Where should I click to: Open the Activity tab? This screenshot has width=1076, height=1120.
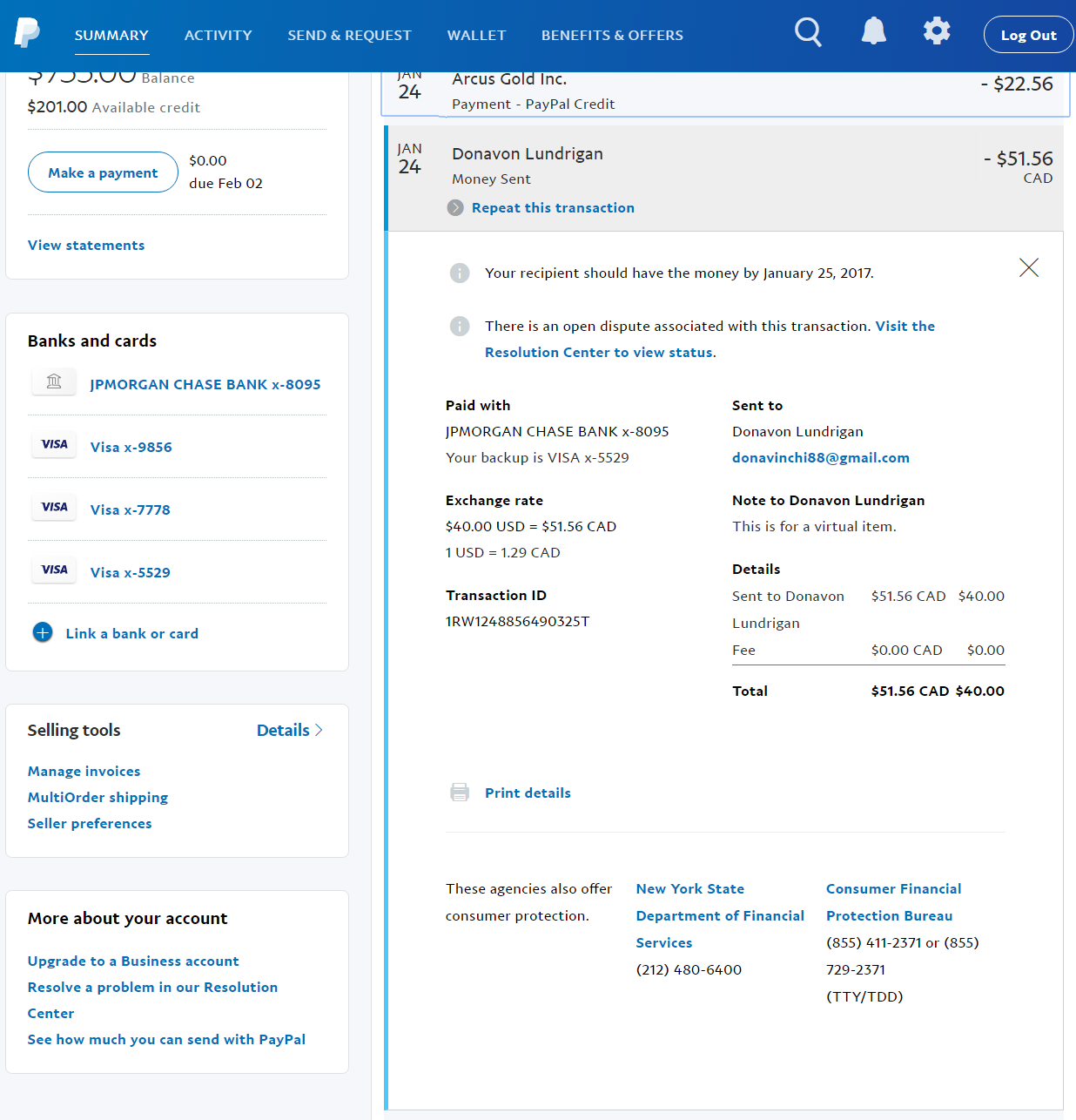pyautogui.click(x=219, y=35)
